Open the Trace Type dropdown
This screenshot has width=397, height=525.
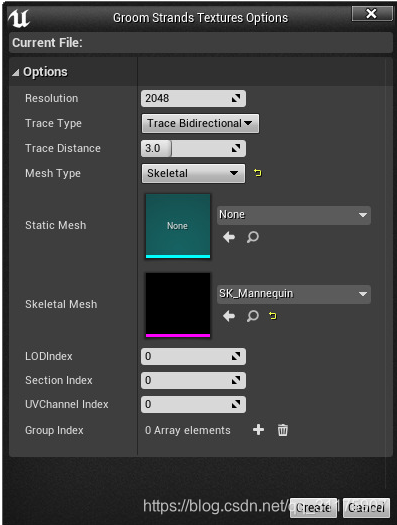point(200,124)
